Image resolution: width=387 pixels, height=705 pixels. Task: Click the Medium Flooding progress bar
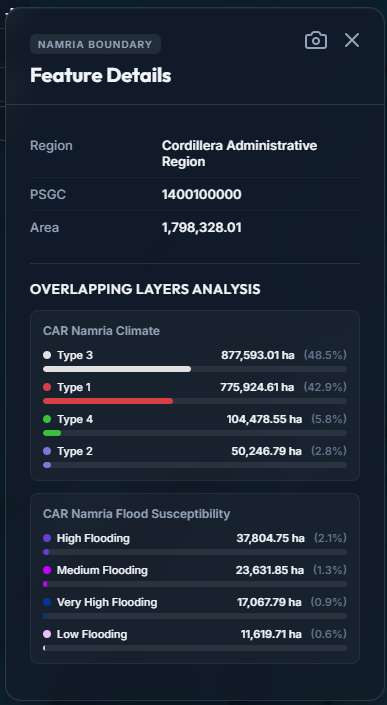point(195,584)
